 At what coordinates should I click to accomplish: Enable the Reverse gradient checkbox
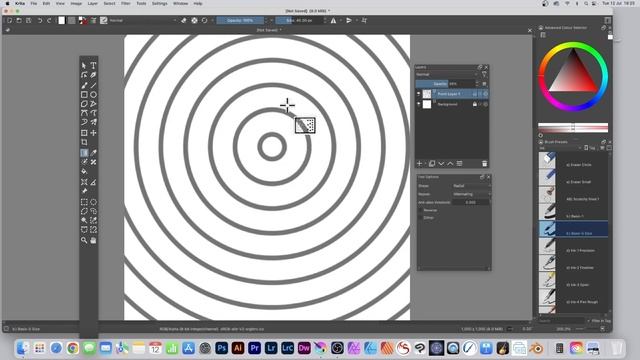420,210
